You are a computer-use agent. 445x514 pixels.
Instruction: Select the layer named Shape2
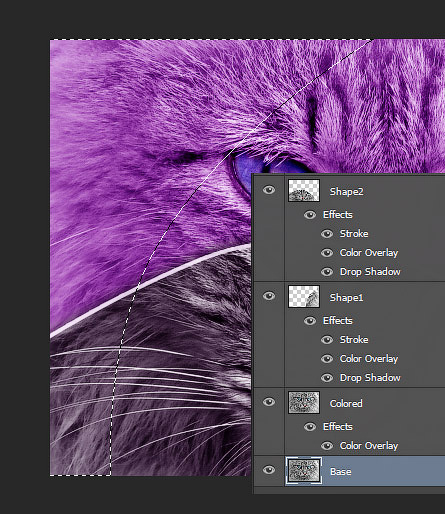(346, 192)
